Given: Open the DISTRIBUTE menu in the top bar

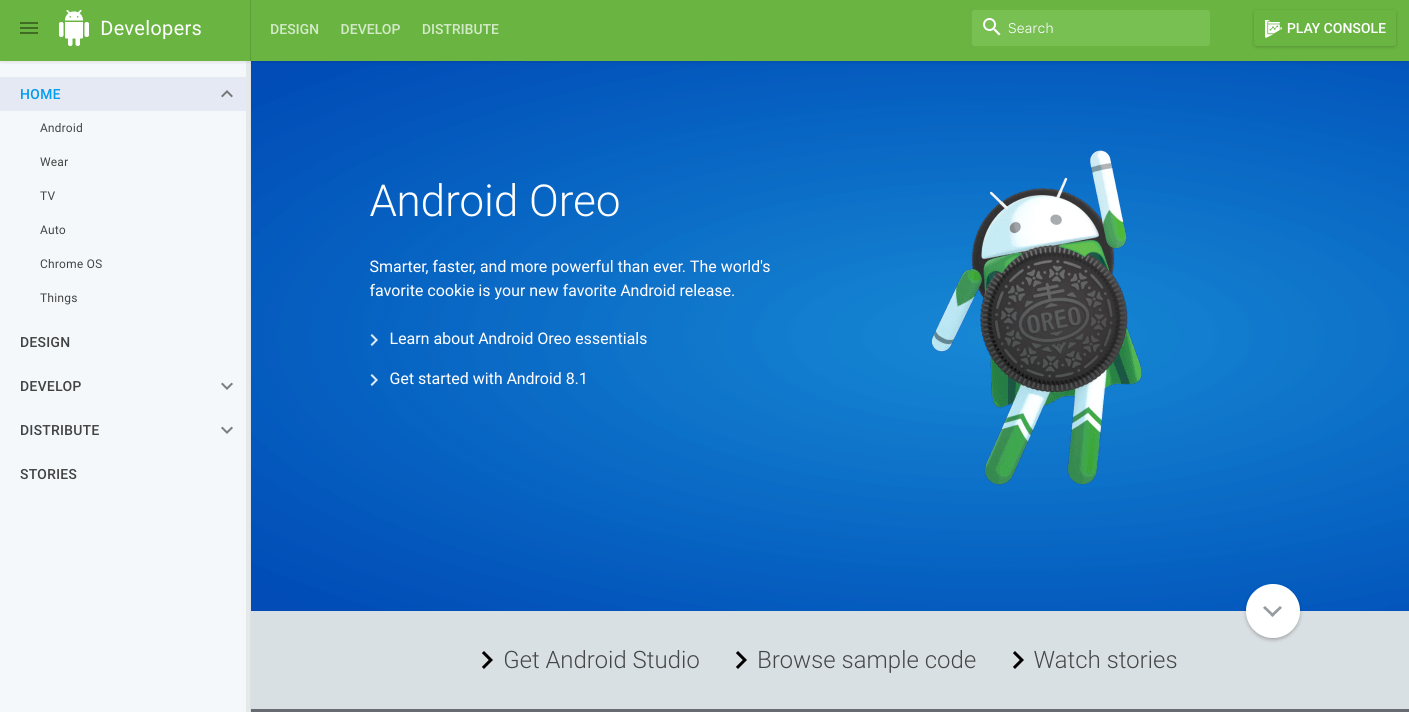Looking at the screenshot, I should tap(460, 29).
